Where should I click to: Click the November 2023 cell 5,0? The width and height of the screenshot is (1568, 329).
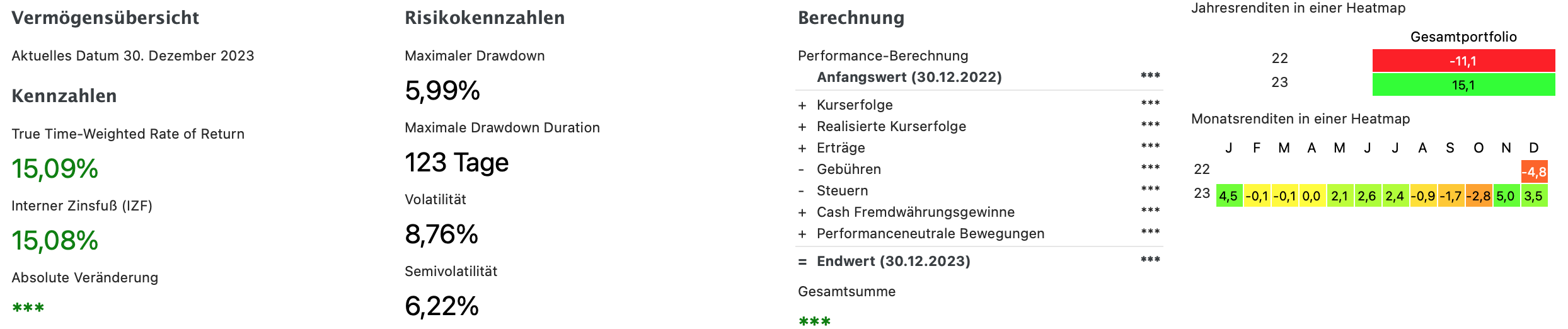tap(1506, 196)
